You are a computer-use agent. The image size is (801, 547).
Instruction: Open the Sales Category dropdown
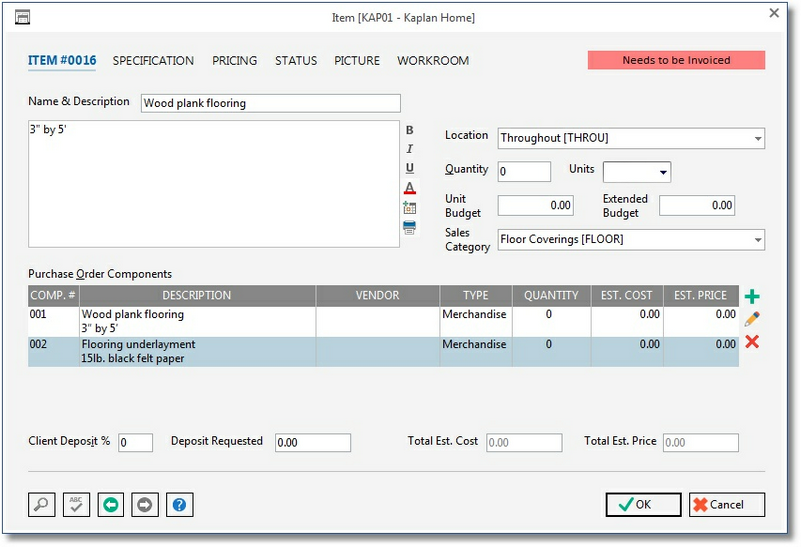pyautogui.click(x=758, y=240)
